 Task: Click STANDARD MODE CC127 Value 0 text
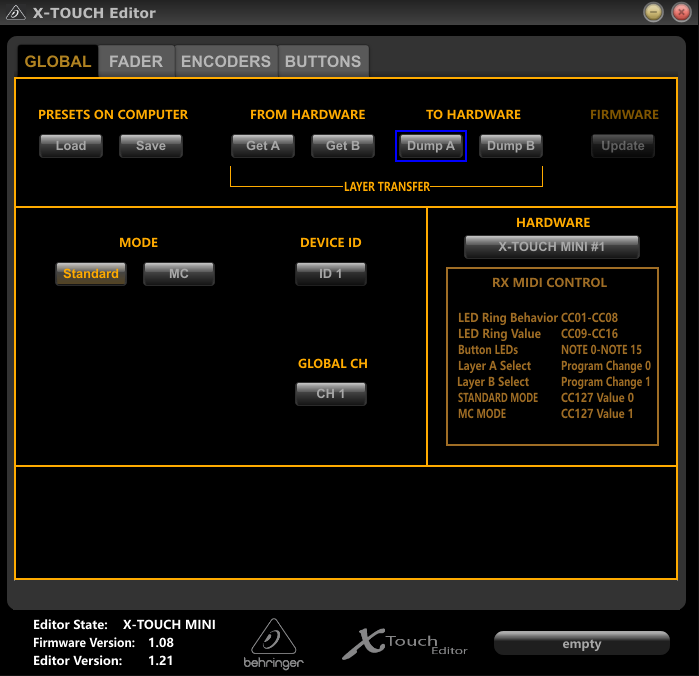pos(546,398)
